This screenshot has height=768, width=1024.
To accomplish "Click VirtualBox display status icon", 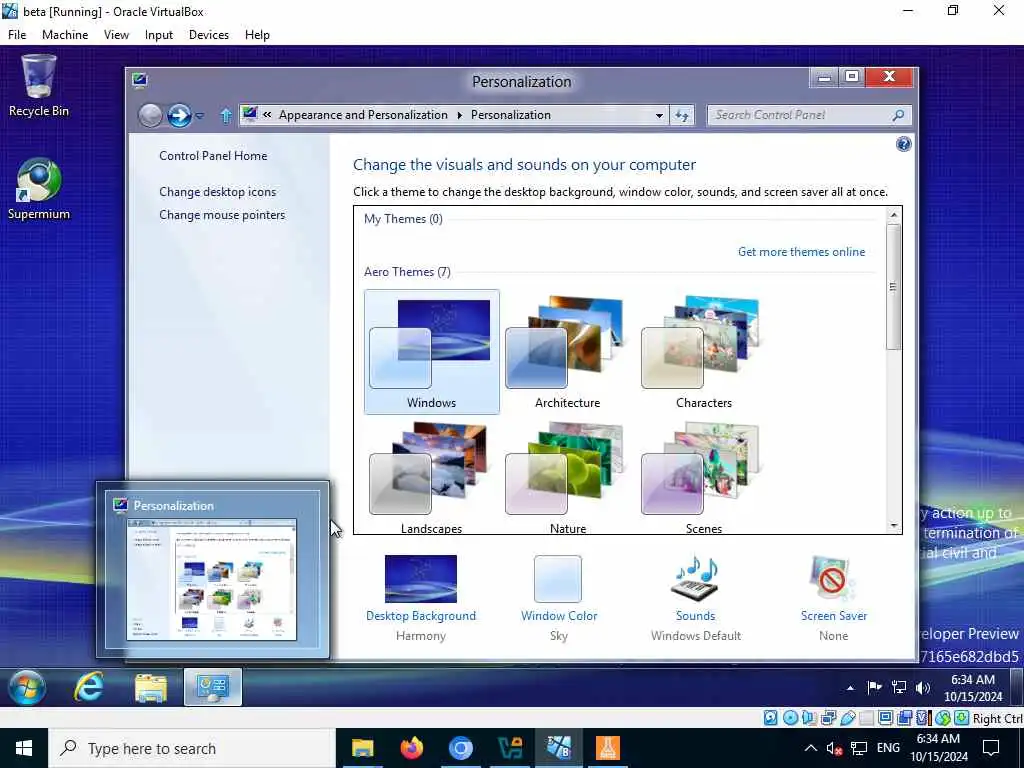I will [886, 718].
